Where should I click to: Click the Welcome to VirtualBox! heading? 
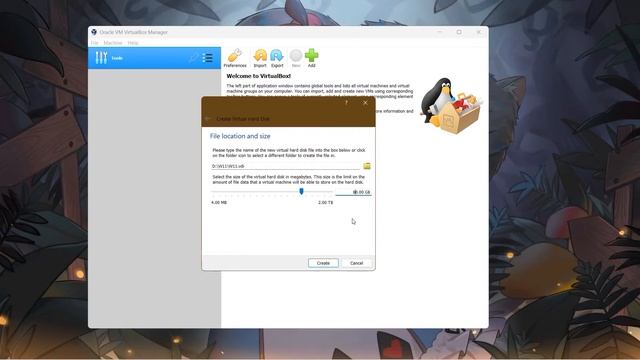point(259,76)
